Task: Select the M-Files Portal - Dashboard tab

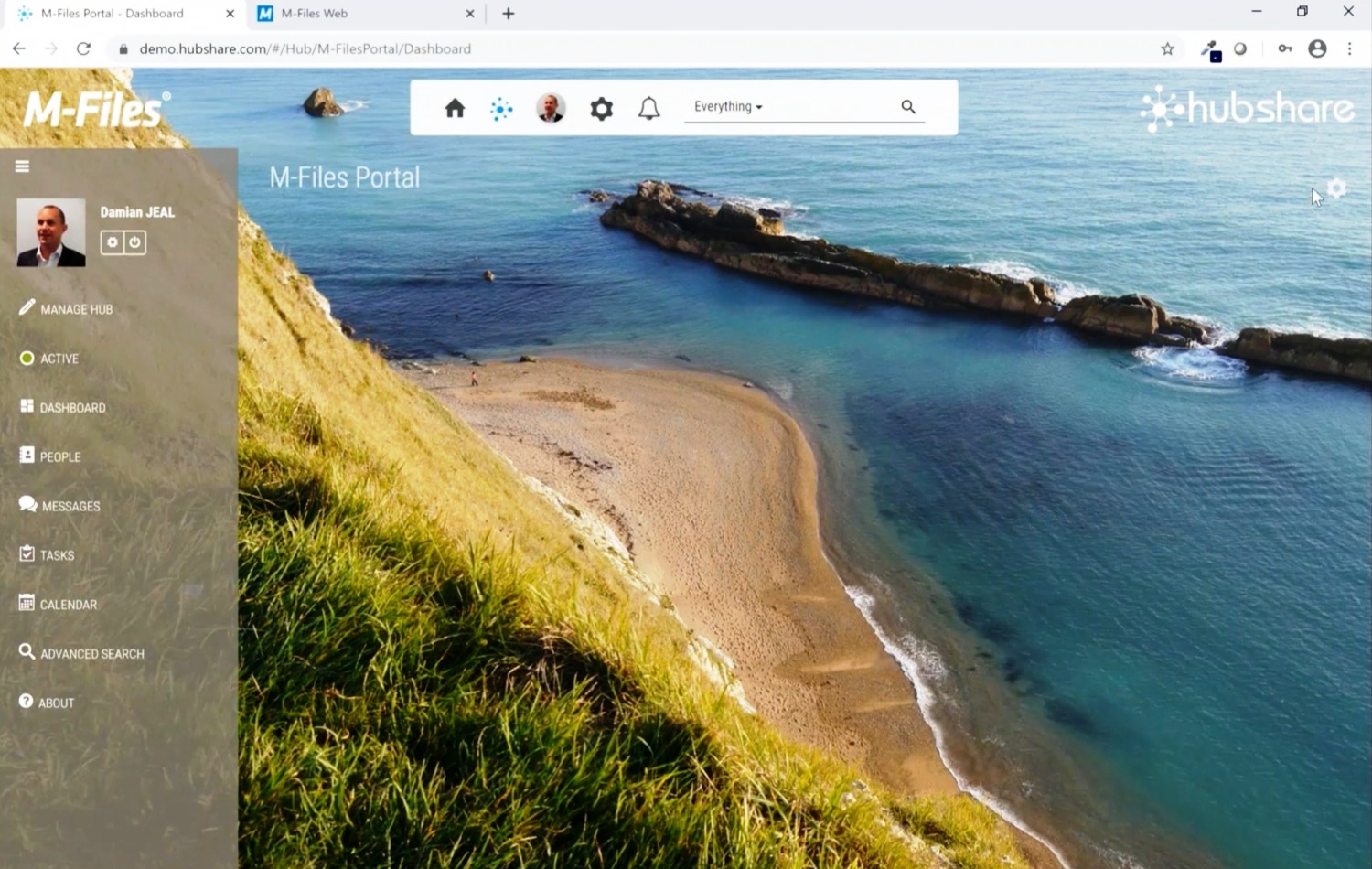Action: [123, 14]
